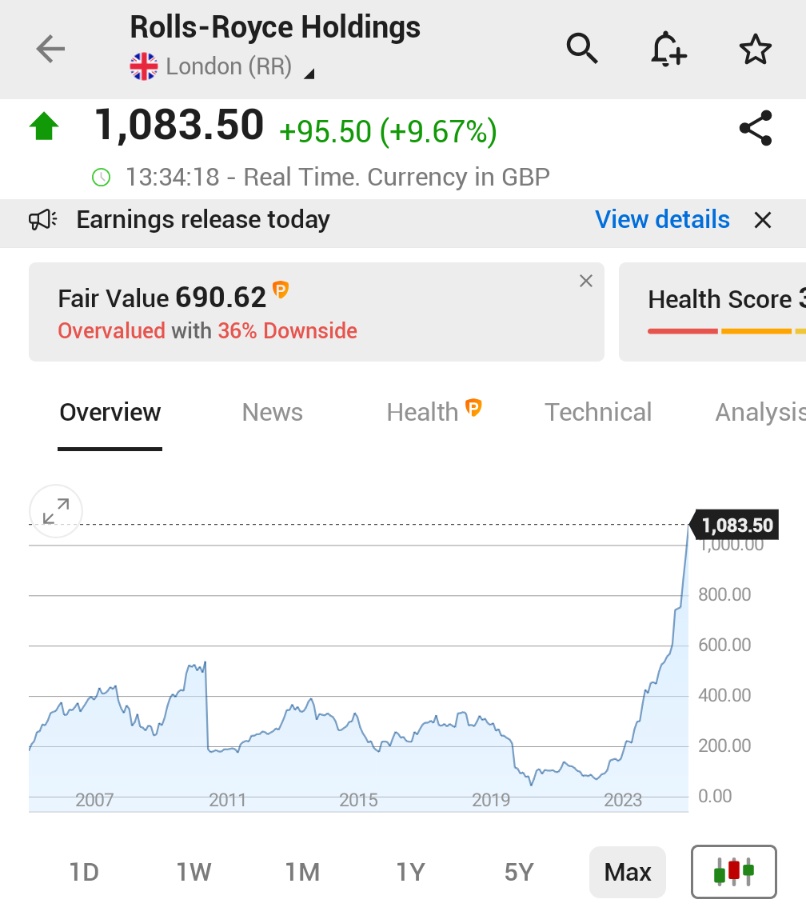The width and height of the screenshot is (806, 919).
Task: Switch to the Technical tab
Action: 598,412
